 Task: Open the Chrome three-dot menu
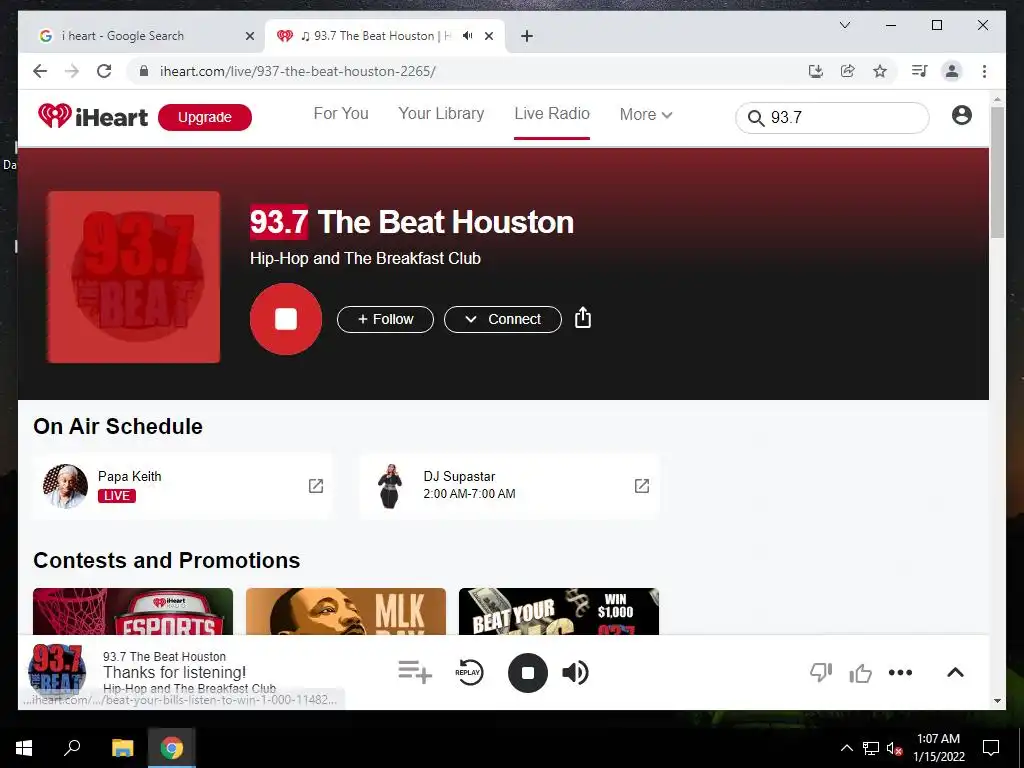984,71
